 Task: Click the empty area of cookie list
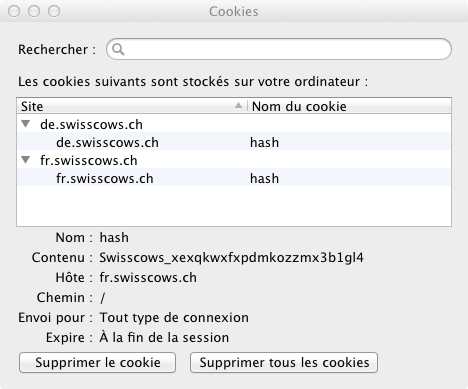tap(234, 206)
